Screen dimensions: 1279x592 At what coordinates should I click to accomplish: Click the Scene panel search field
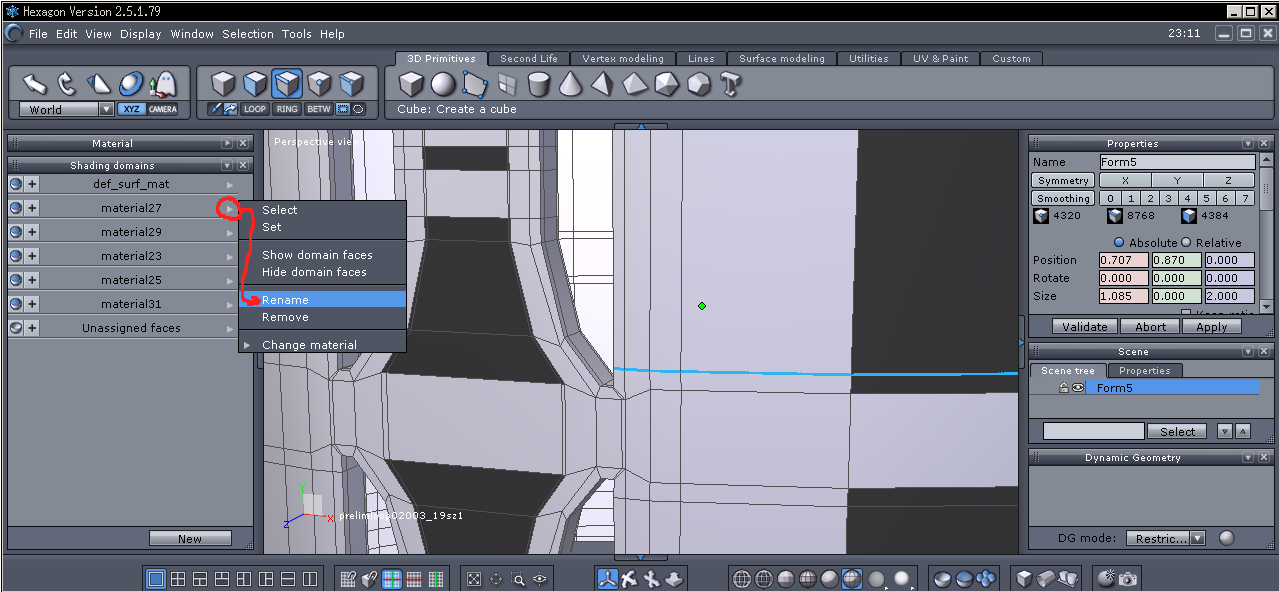click(x=1093, y=431)
